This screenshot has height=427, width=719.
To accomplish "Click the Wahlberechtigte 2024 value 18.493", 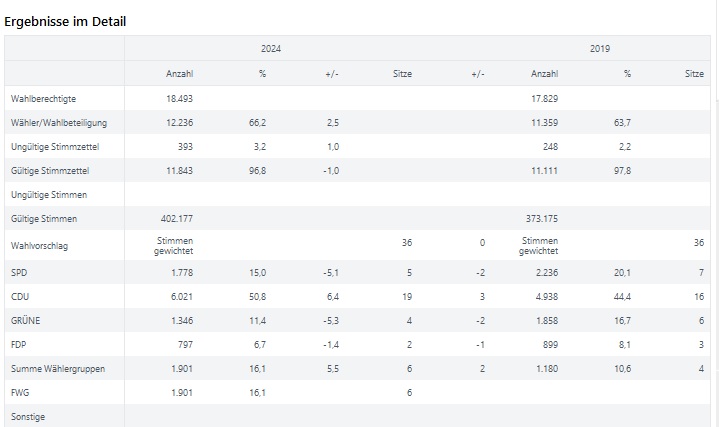I will pyautogui.click(x=179, y=99).
